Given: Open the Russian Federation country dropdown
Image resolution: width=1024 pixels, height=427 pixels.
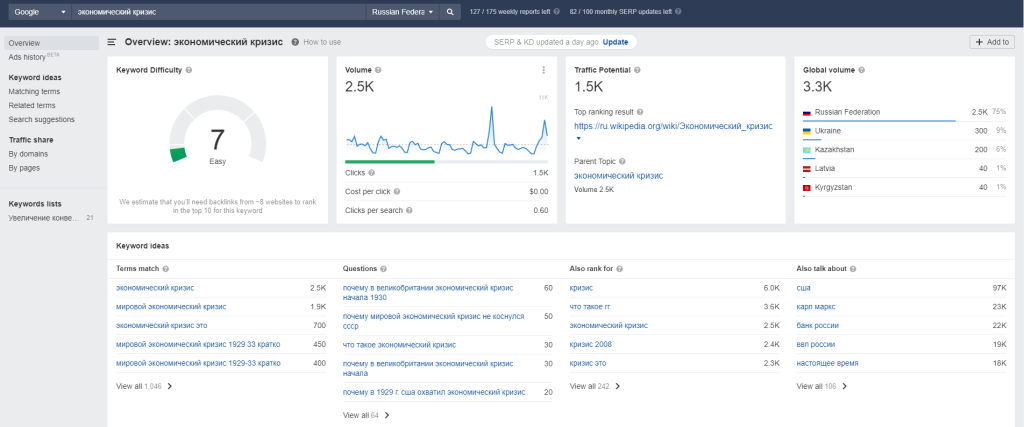Looking at the screenshot, I should [x=402, y=12].
